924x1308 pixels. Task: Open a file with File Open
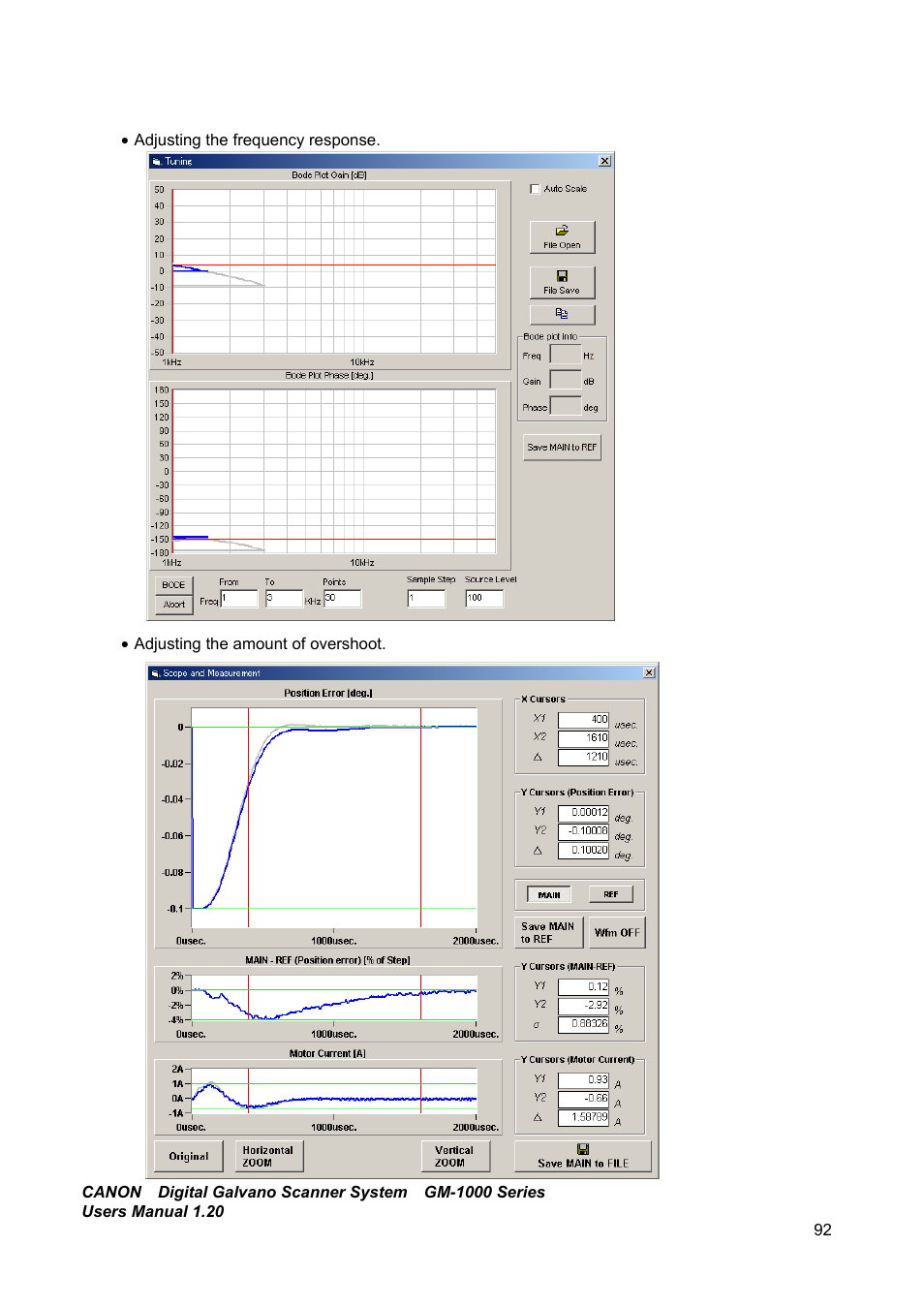tap(562, 237)
